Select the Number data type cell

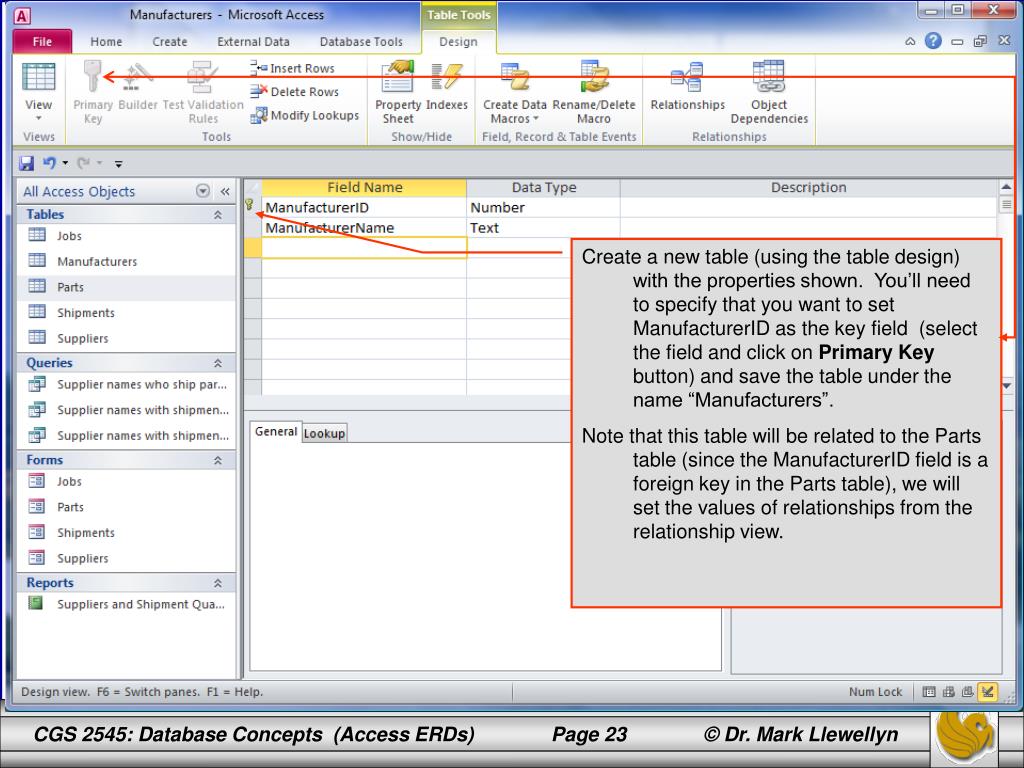tap(543, 208)
